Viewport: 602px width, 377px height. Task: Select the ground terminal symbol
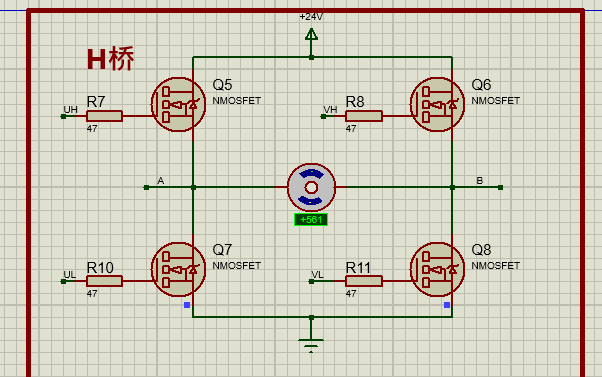pos(311,345)
